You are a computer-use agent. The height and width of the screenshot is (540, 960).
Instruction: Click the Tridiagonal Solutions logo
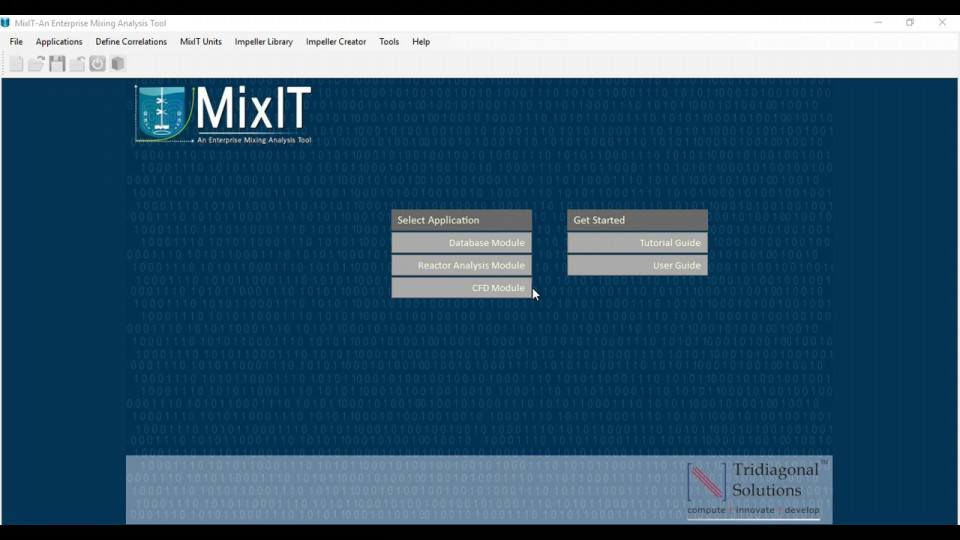tap(757, 490)
